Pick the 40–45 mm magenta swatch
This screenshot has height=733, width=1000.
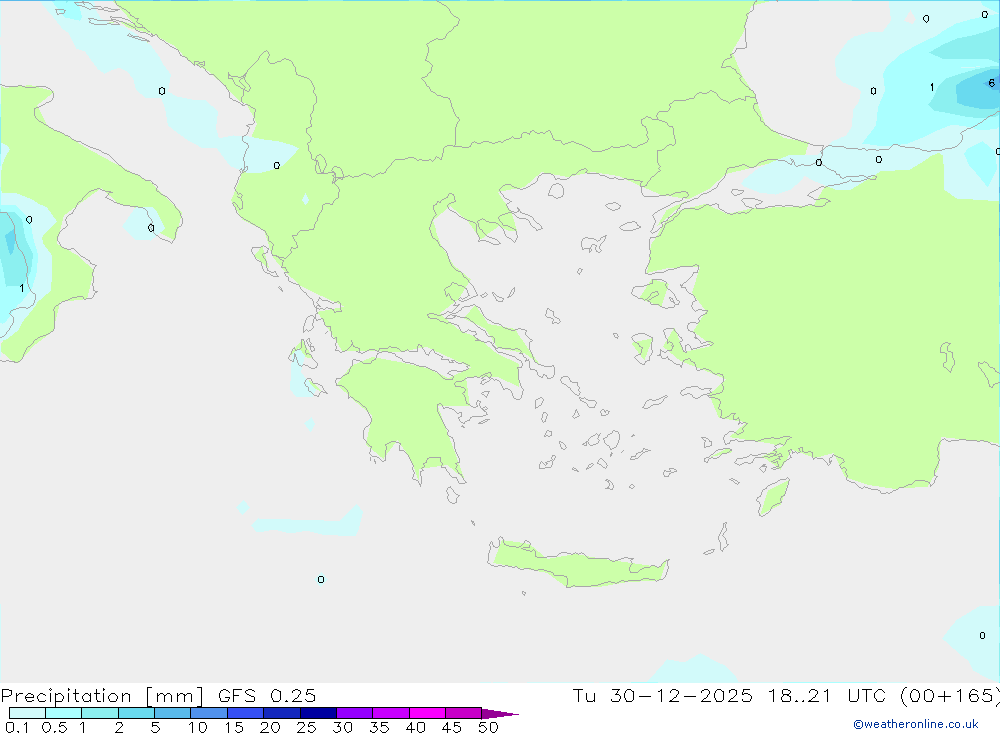pos(427,713)
